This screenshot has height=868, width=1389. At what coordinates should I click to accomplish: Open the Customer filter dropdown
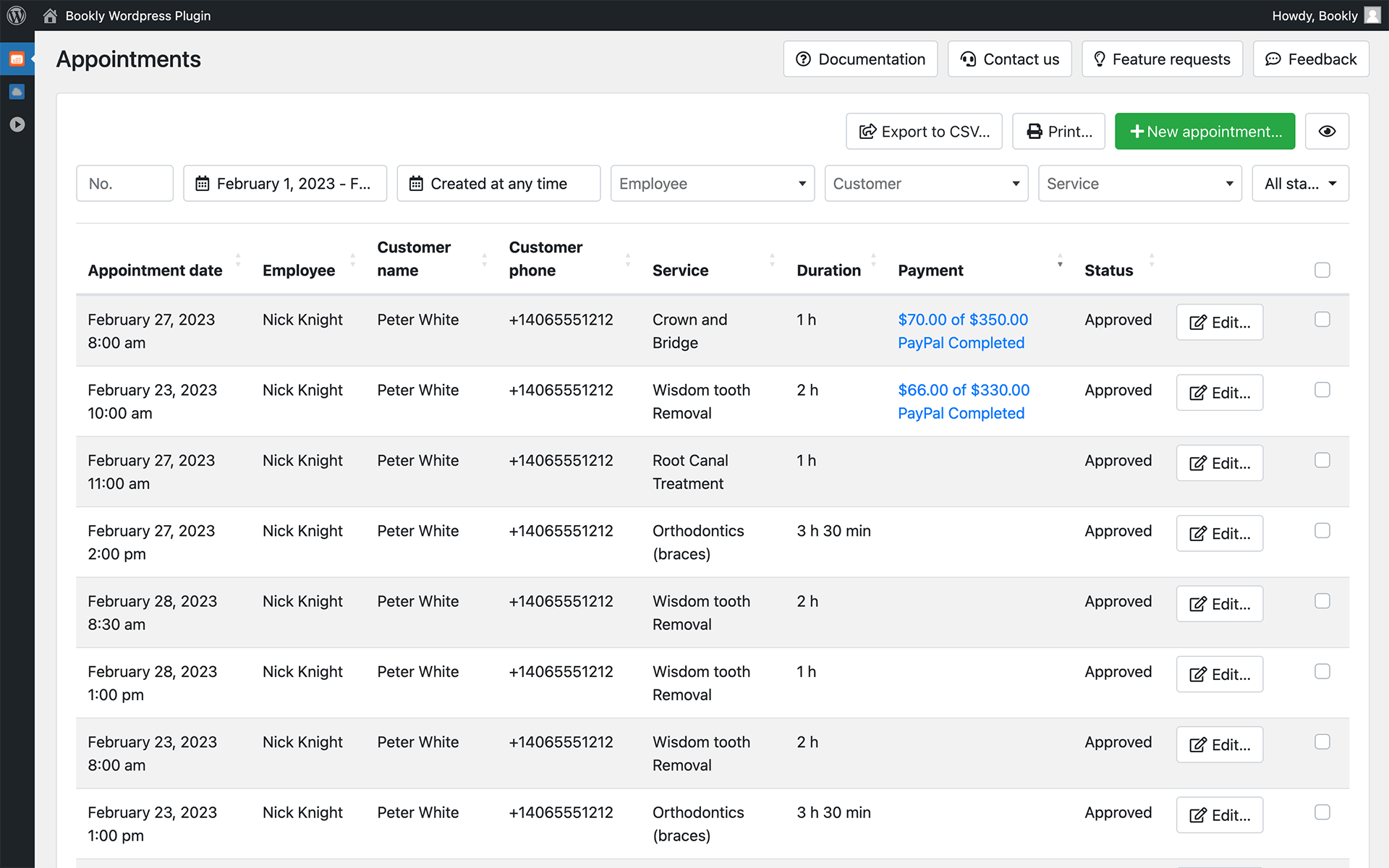point(925,183)
